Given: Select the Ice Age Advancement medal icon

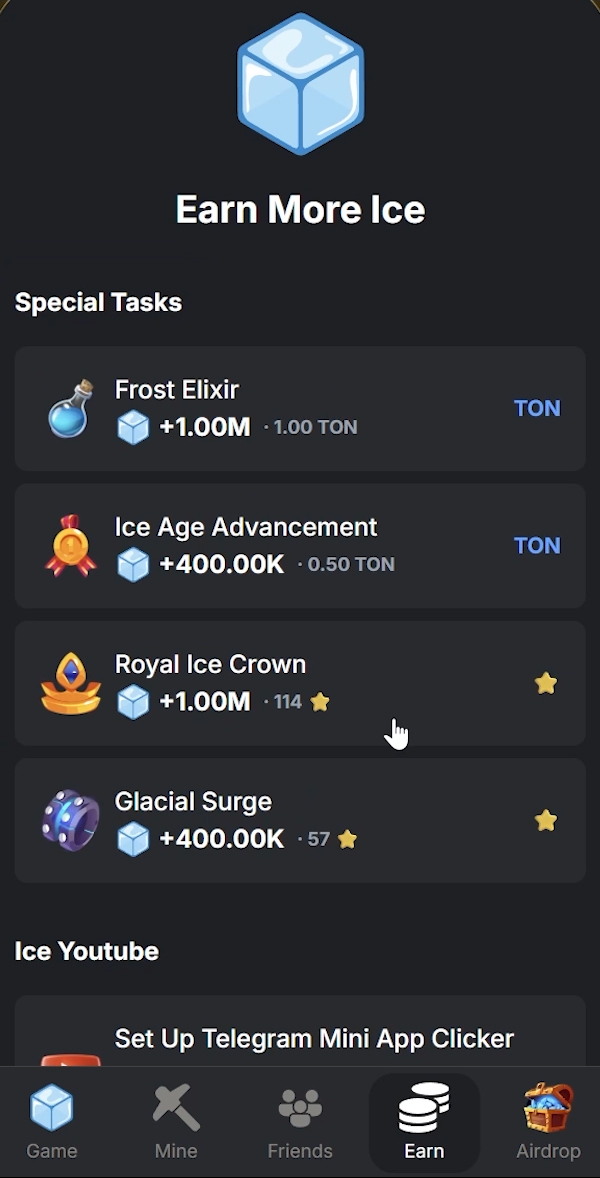Looking at the screenshot, I should [68, 545].
